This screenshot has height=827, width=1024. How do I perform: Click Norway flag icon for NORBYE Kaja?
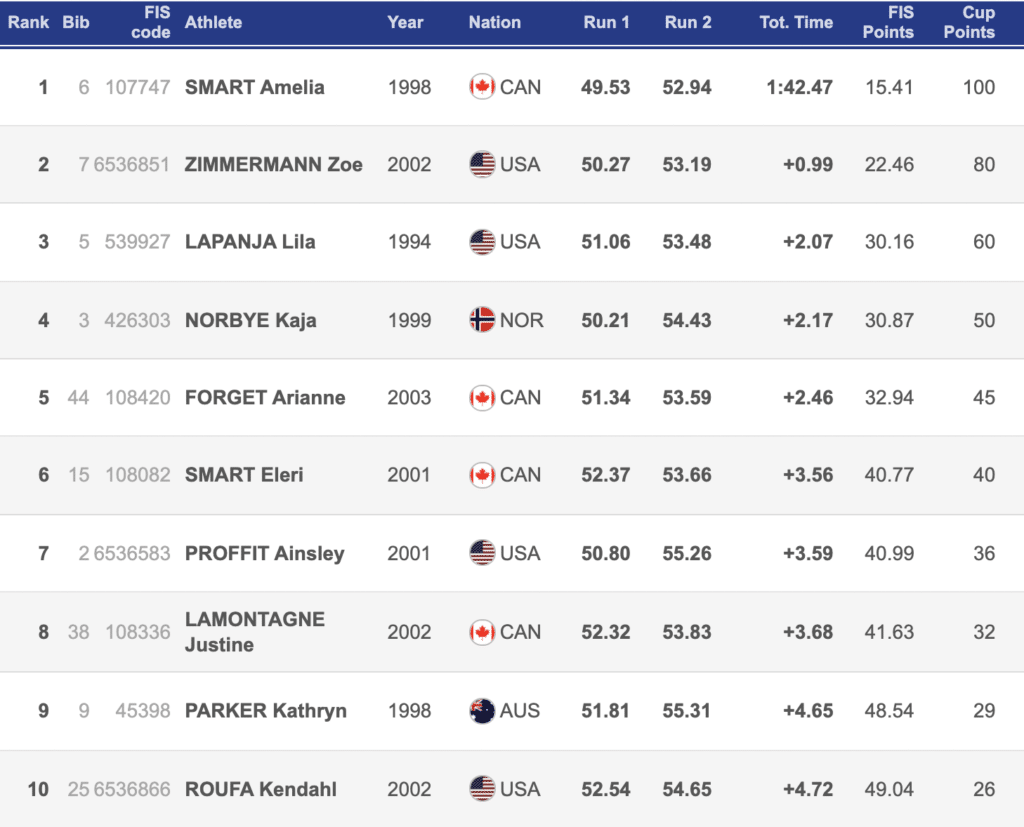pos(482,320)
